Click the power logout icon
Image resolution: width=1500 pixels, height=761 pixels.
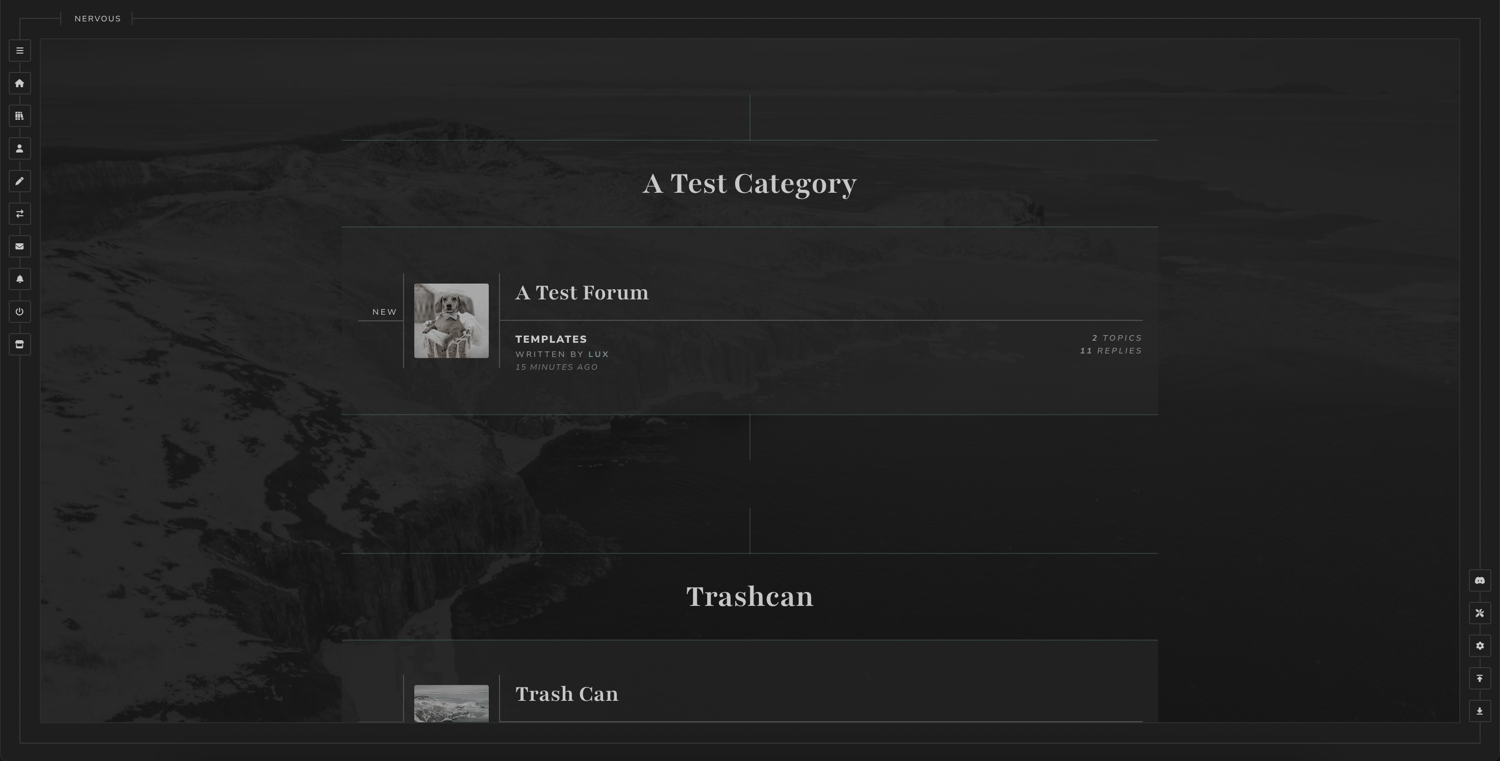pos(19,312)
